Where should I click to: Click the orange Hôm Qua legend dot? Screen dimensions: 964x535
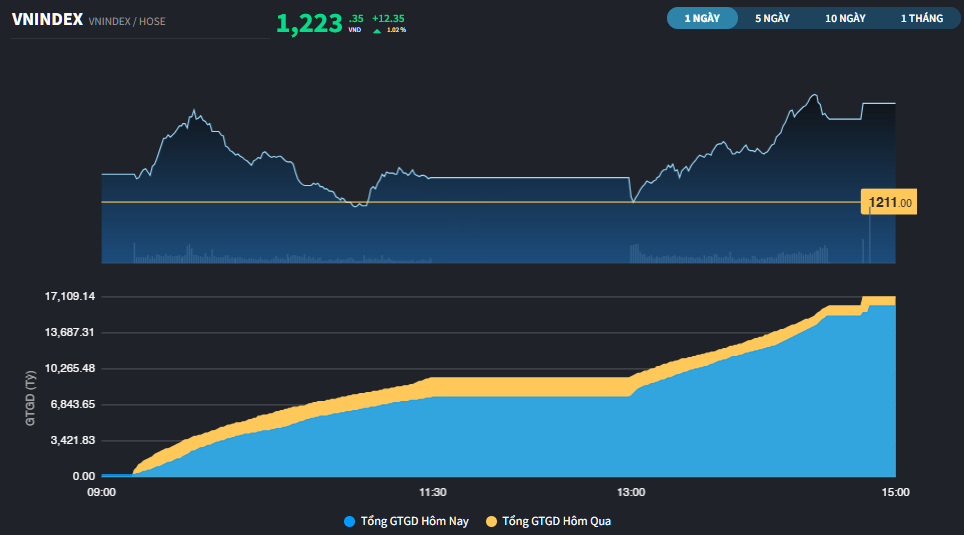[491, 521]
